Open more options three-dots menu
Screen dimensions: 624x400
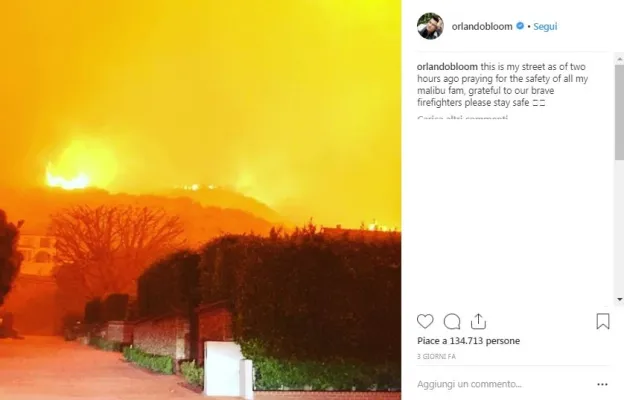pyautogui.click(x=603, y=384)
